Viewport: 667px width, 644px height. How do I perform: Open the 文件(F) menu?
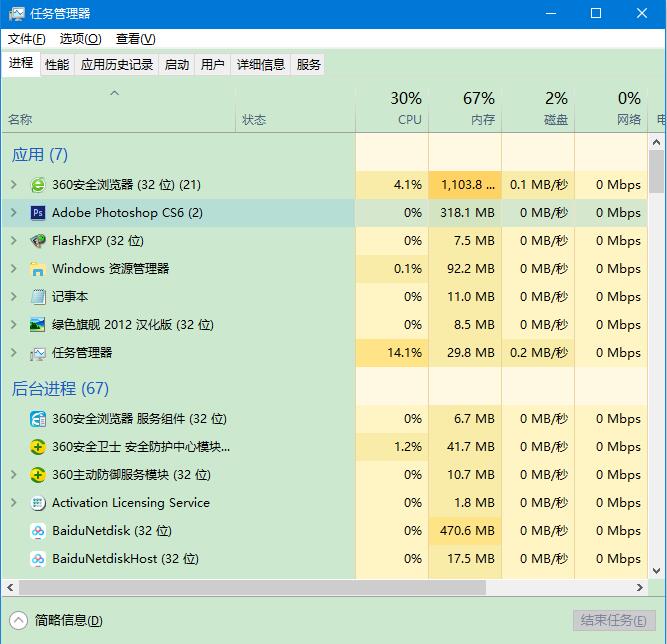(x=26, y=39)
